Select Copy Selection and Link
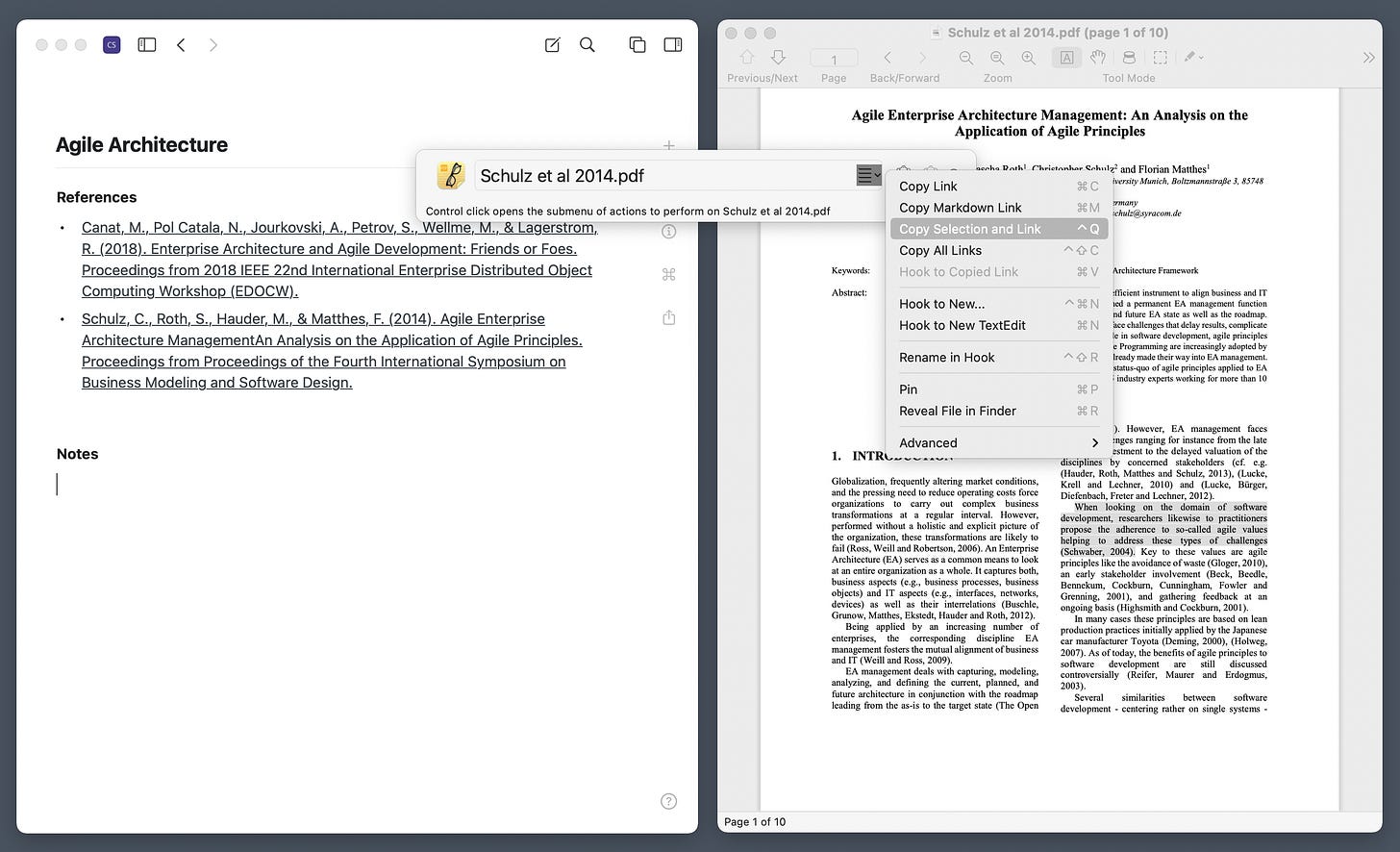 pos(999,229)
